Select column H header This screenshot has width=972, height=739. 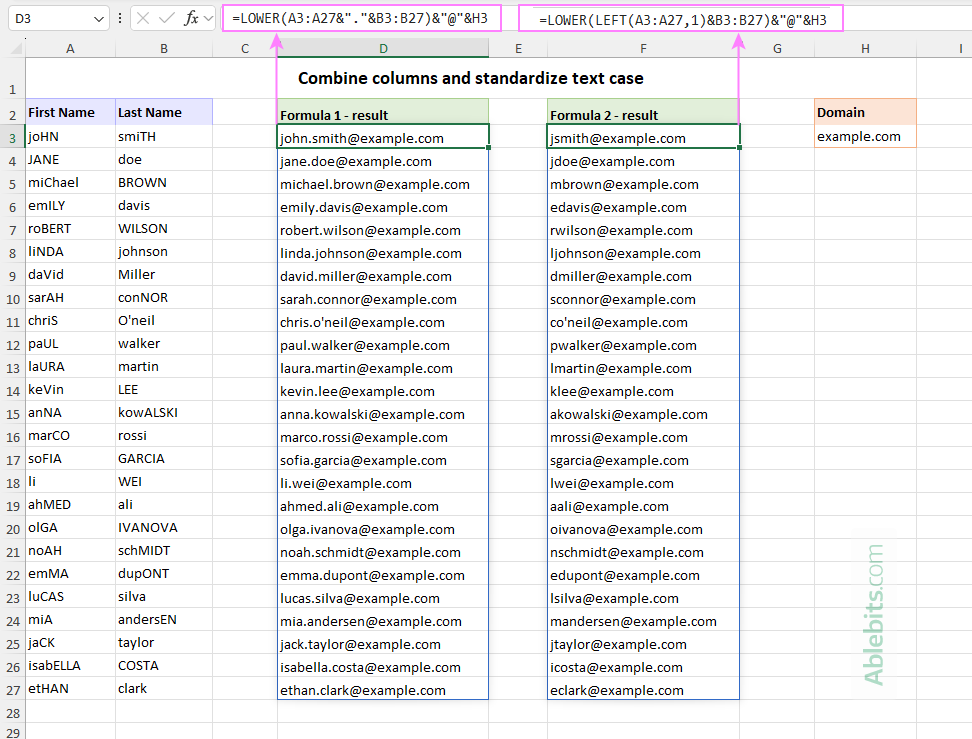point(864,47)
